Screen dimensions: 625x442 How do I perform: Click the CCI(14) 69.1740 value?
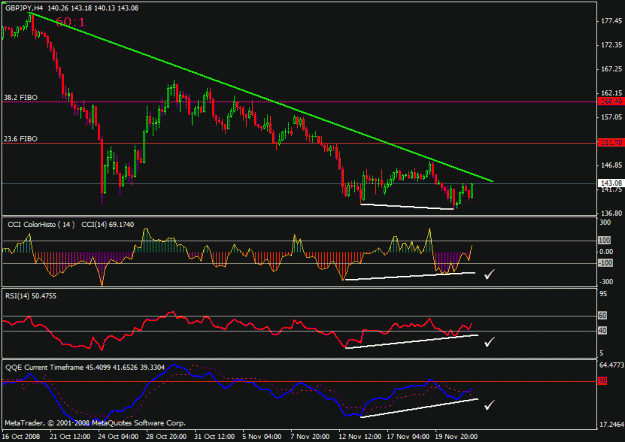tap(108, 225)
